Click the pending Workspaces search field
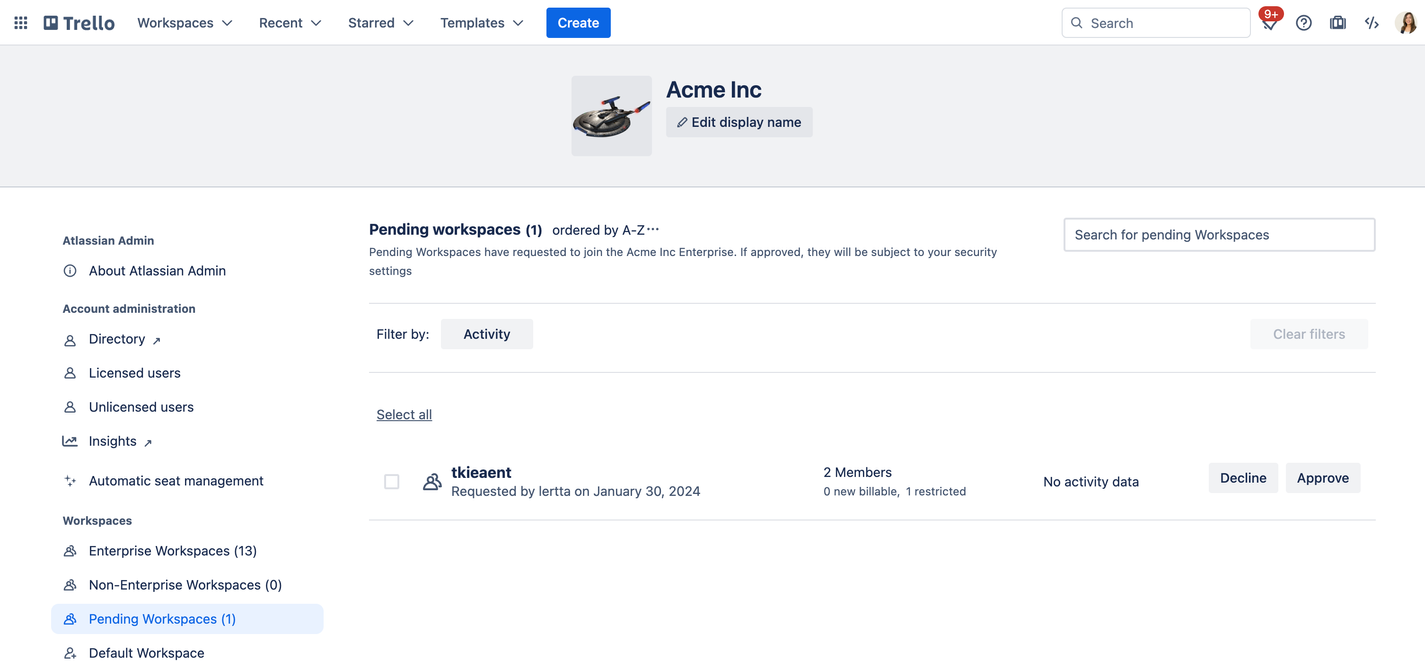This screenshot has width=1425, height=671. pos(1219,234)
